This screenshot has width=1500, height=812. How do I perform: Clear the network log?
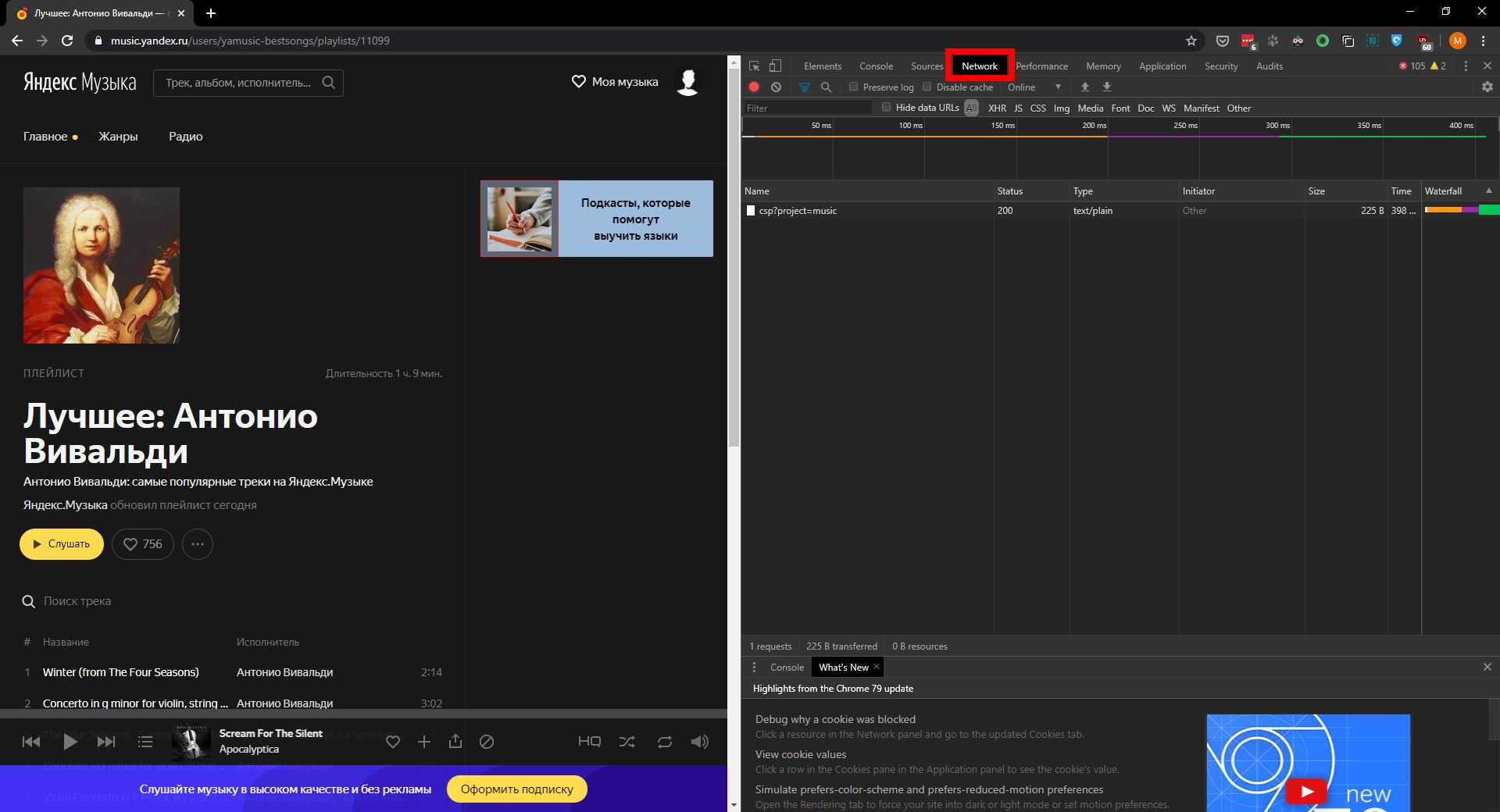pyautogui.click(x=776, y=87)
